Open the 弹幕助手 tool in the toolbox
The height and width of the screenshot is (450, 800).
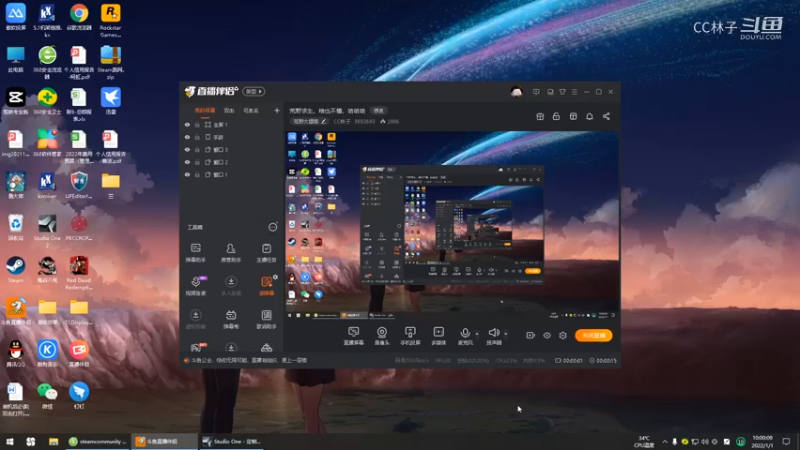pos(195,253)
